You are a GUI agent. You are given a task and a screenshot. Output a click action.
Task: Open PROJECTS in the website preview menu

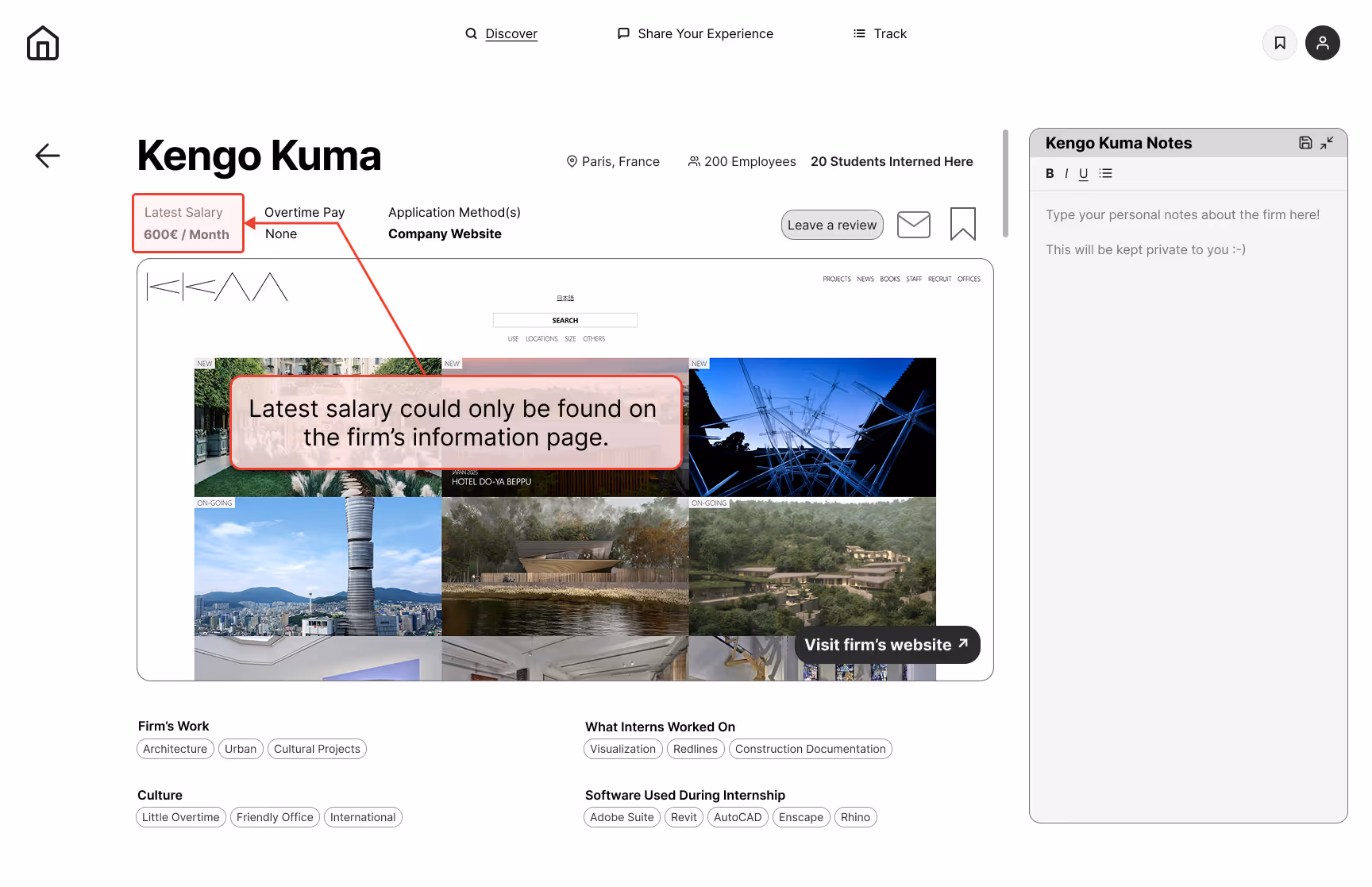pos(837,280)
